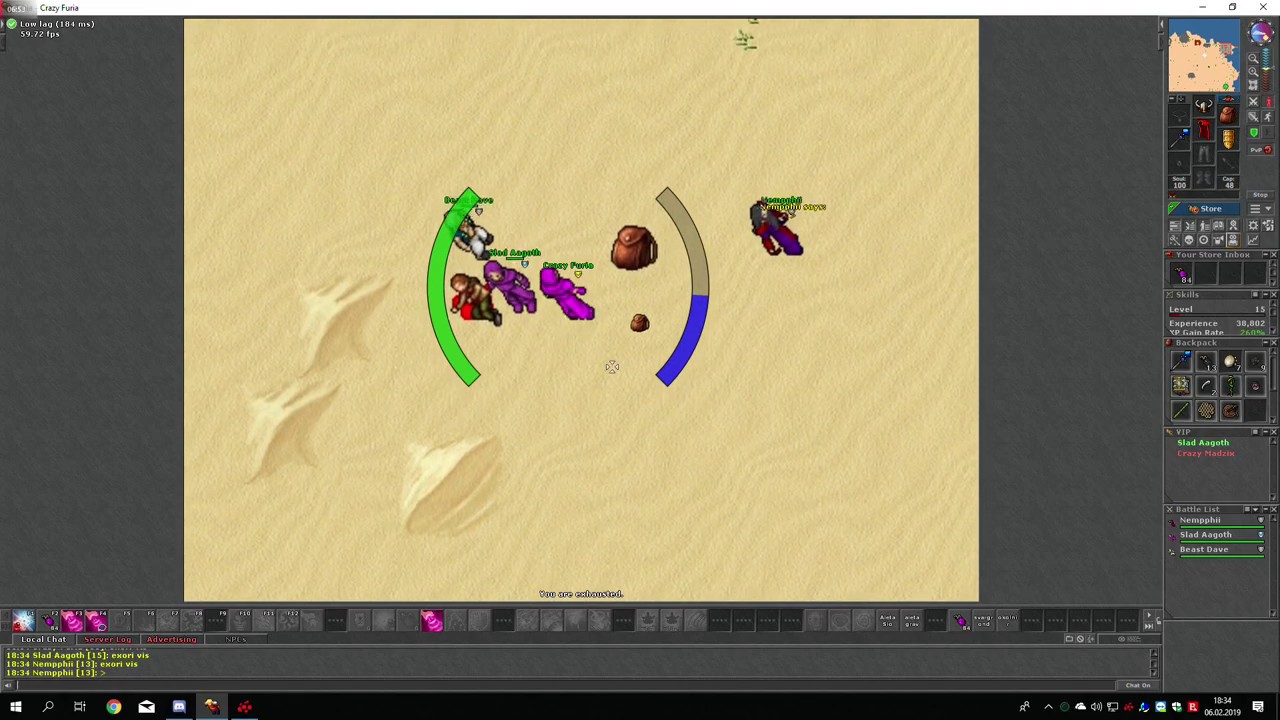Target Beast Dave in Battle List

coord(1219,550)
